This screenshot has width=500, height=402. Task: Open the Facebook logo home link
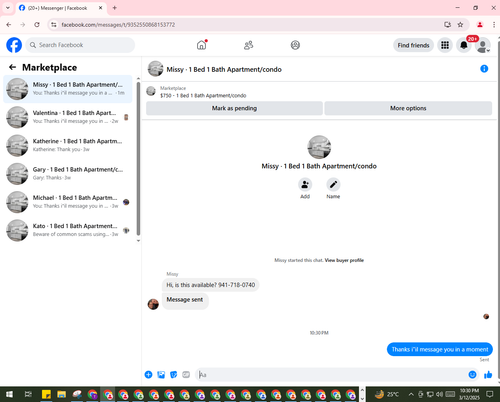tap(14, 45)
